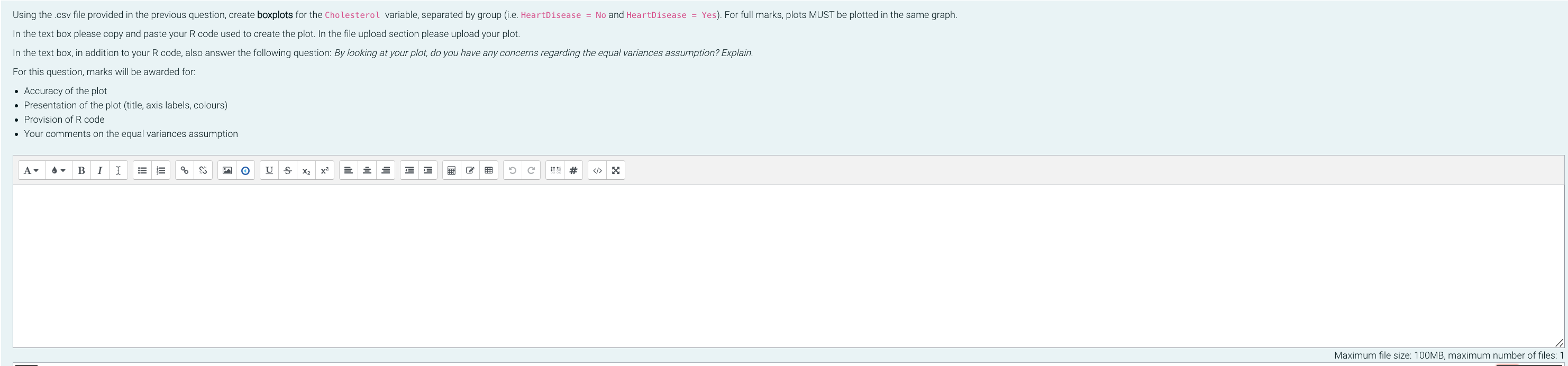Click inside the answer text box

point(788,266)
